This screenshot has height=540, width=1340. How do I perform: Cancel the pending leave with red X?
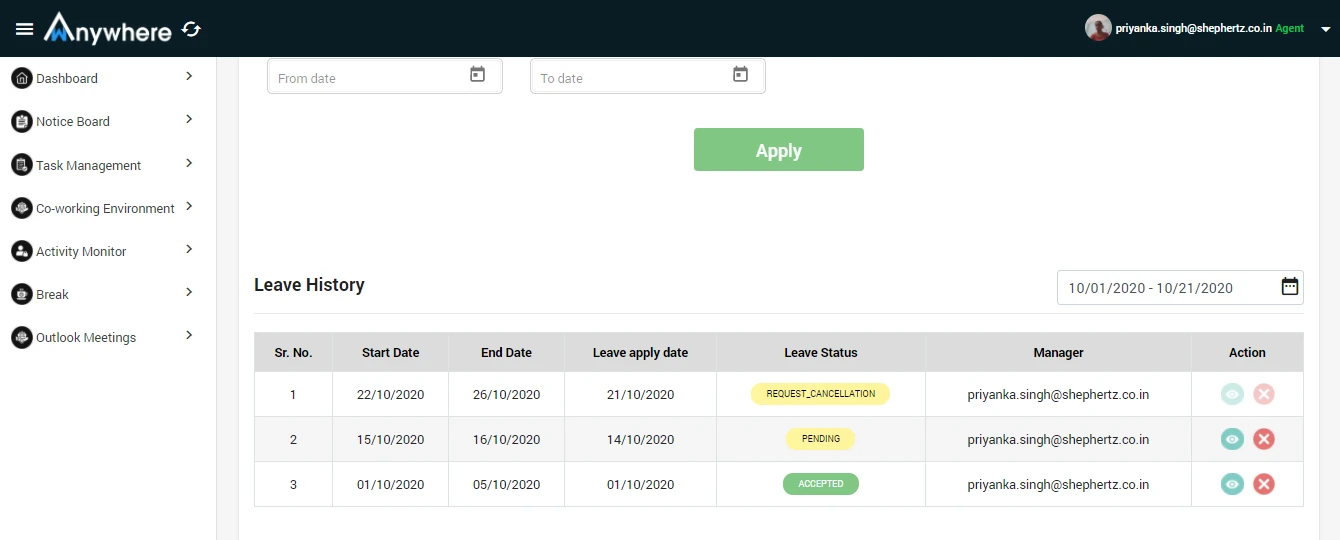1264,439
